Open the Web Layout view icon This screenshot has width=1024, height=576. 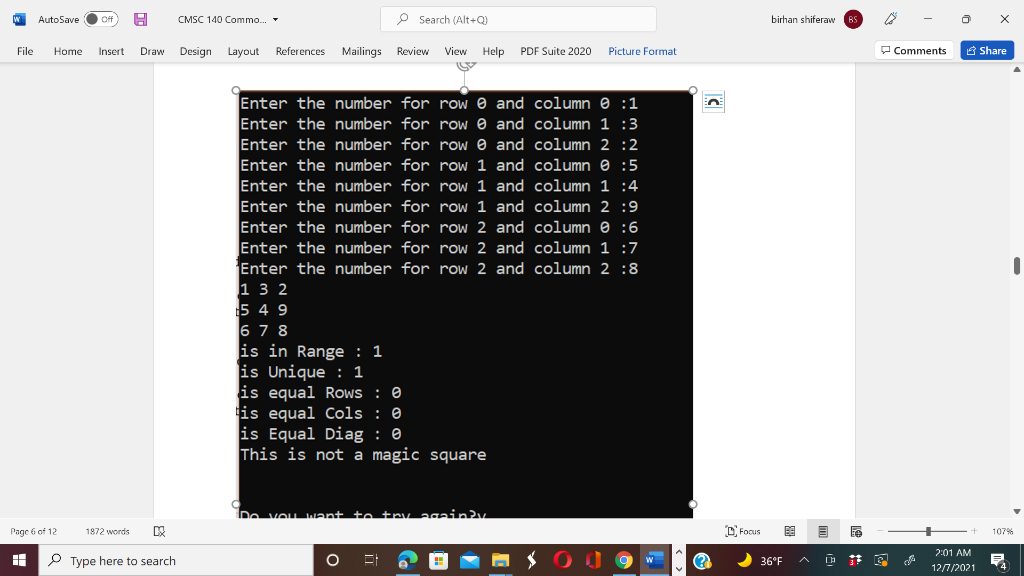[x=857, y=531]
